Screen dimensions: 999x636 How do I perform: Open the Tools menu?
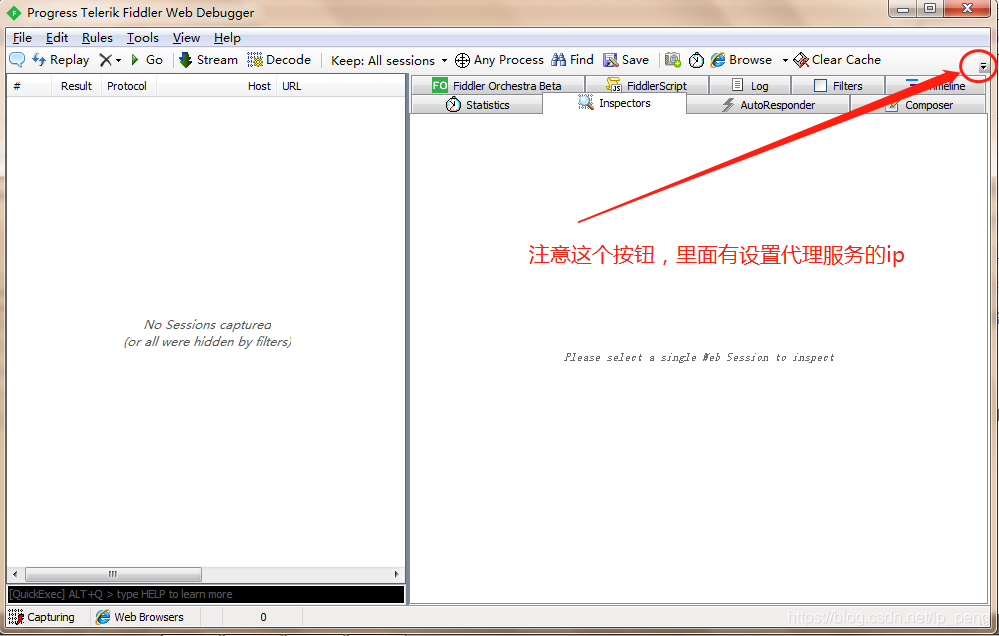[143, 38]
